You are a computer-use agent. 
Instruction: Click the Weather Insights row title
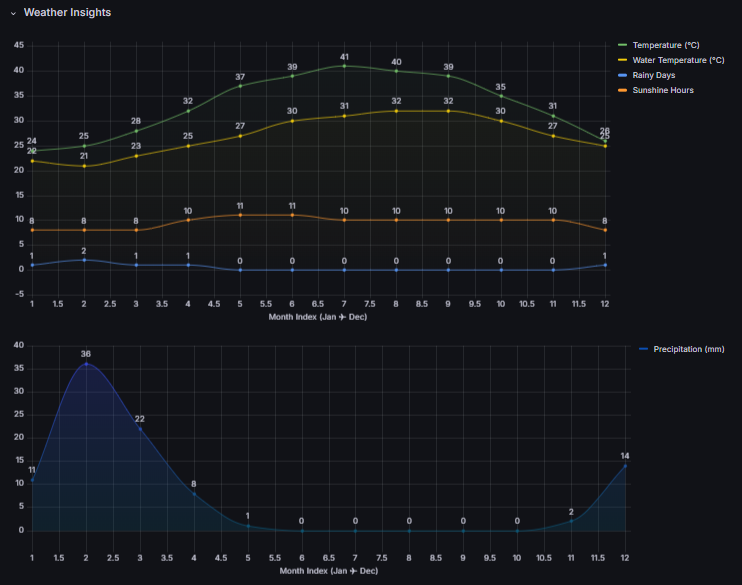pyautogui.click(x=67, y=13)
